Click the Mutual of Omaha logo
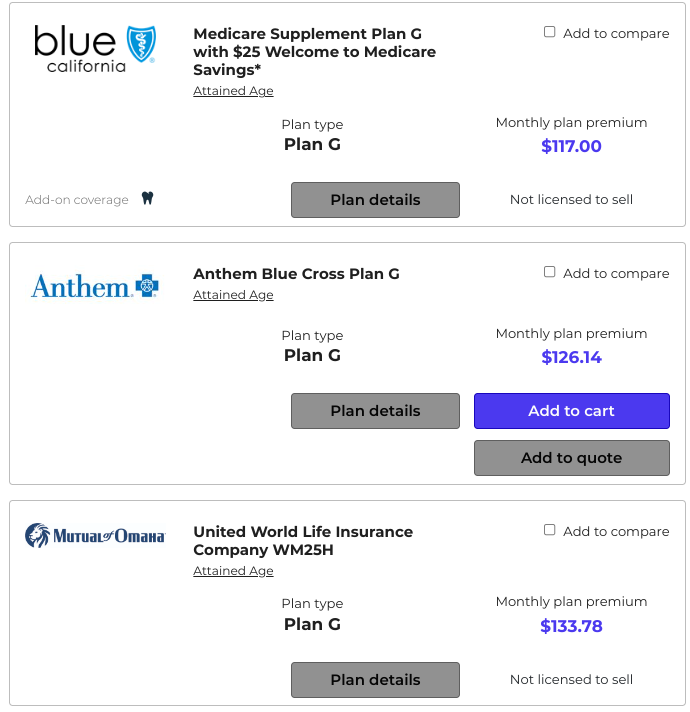 click(95, 536)
